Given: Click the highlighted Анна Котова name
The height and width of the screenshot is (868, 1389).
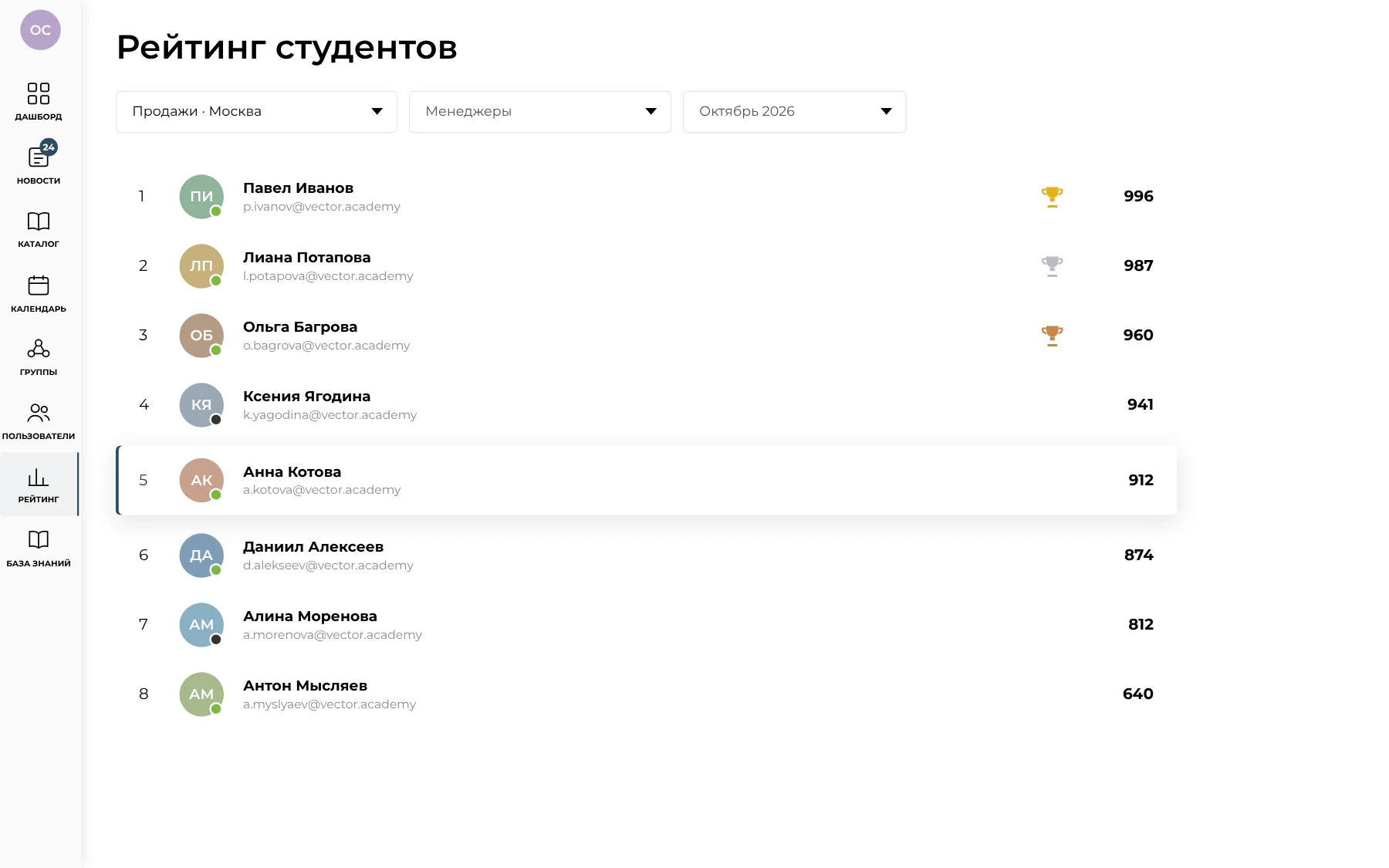Looking at the screenshot, I should click(x=292, y=472).
